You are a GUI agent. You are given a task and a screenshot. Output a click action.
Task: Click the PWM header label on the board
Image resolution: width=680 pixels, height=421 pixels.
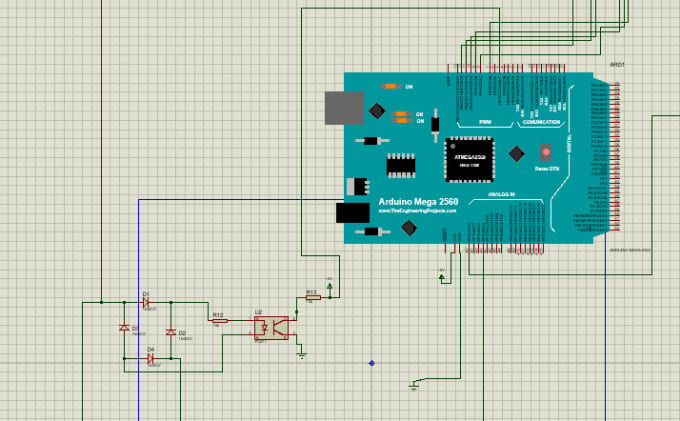coord(485,122)
